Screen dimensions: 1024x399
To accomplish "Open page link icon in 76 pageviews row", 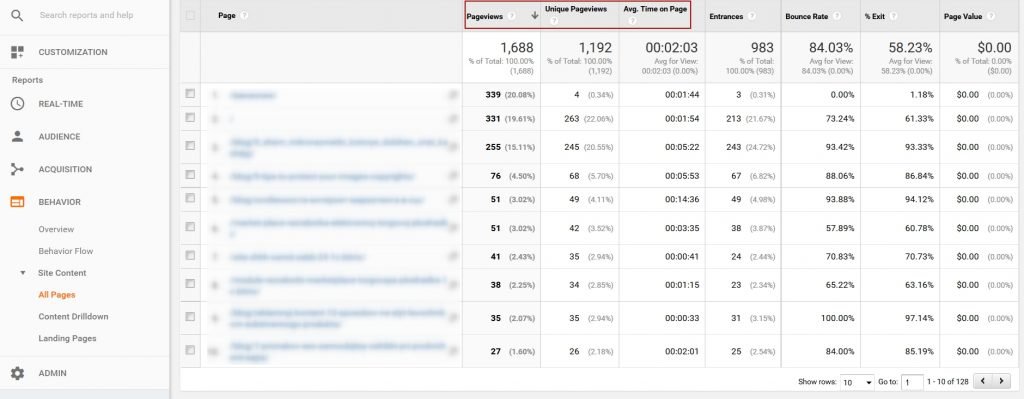I will (x=452, y=176).
